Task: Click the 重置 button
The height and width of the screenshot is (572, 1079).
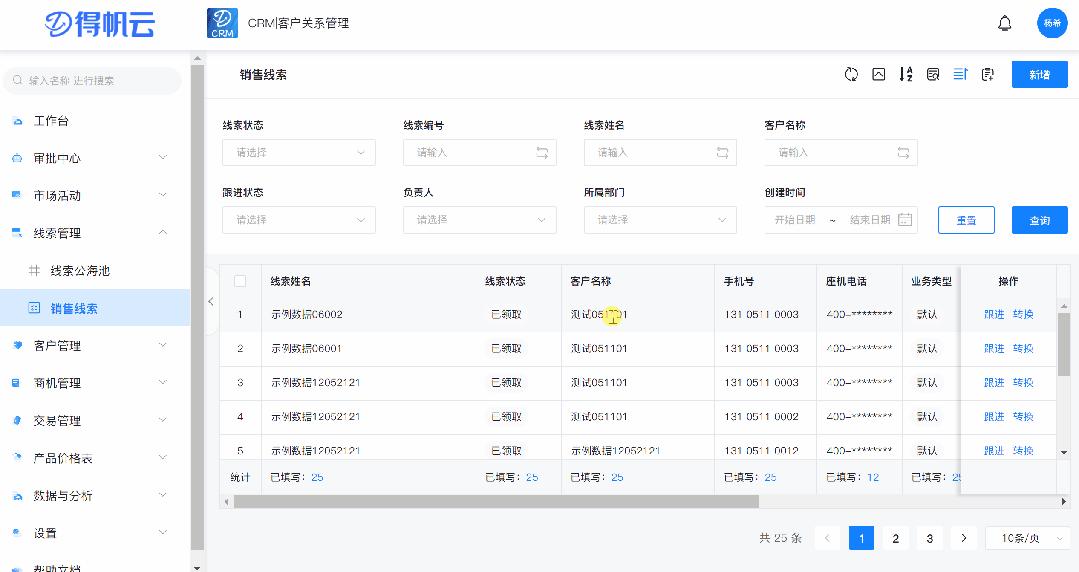Action: pyautogui.click(x=966, y=220)
